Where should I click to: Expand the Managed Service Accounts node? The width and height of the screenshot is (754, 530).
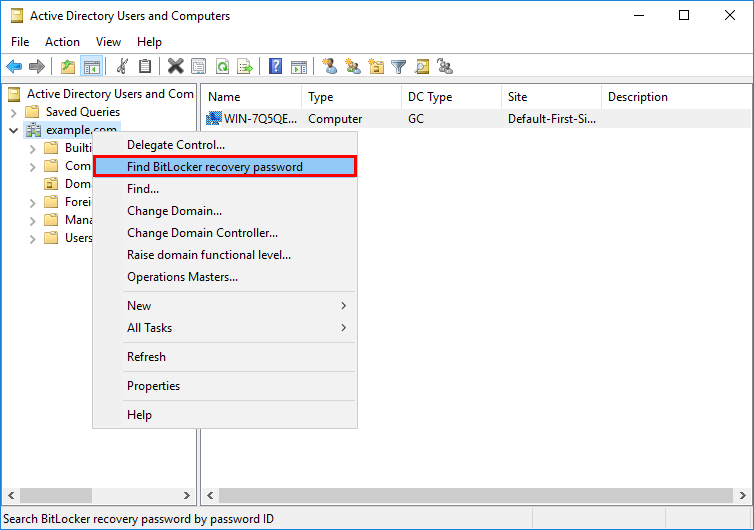pos(32,221)
